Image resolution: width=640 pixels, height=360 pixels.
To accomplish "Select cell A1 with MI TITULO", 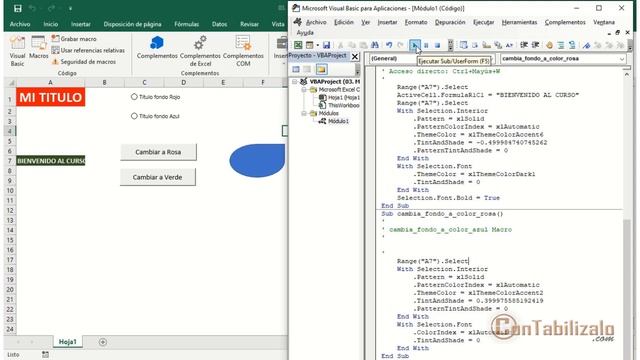I will point(51,97).
